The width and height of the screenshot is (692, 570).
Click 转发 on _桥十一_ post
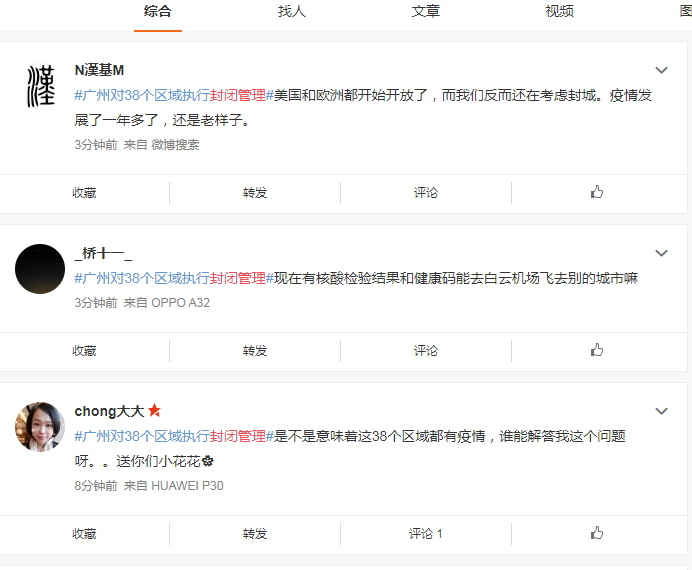coord(255,351)
